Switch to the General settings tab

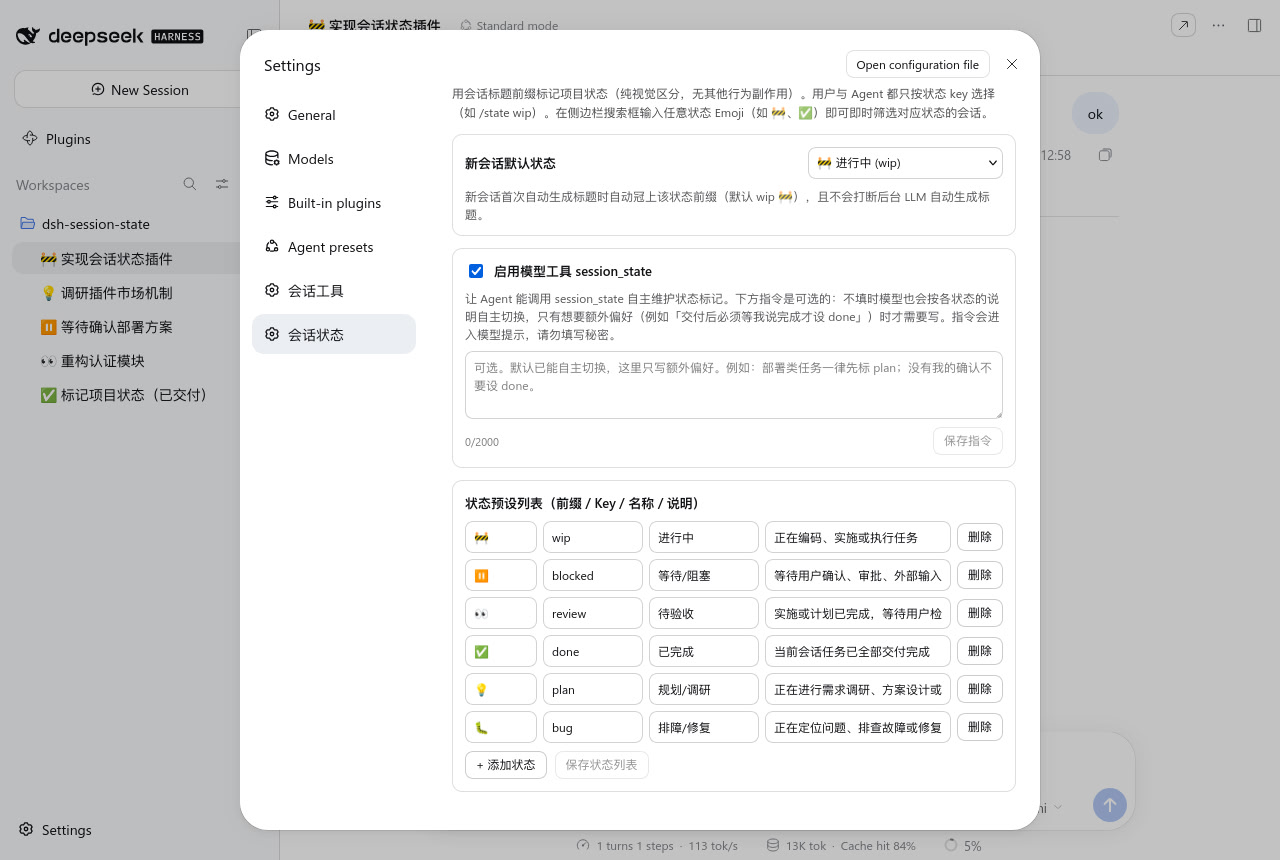click(x=334, y=115)
